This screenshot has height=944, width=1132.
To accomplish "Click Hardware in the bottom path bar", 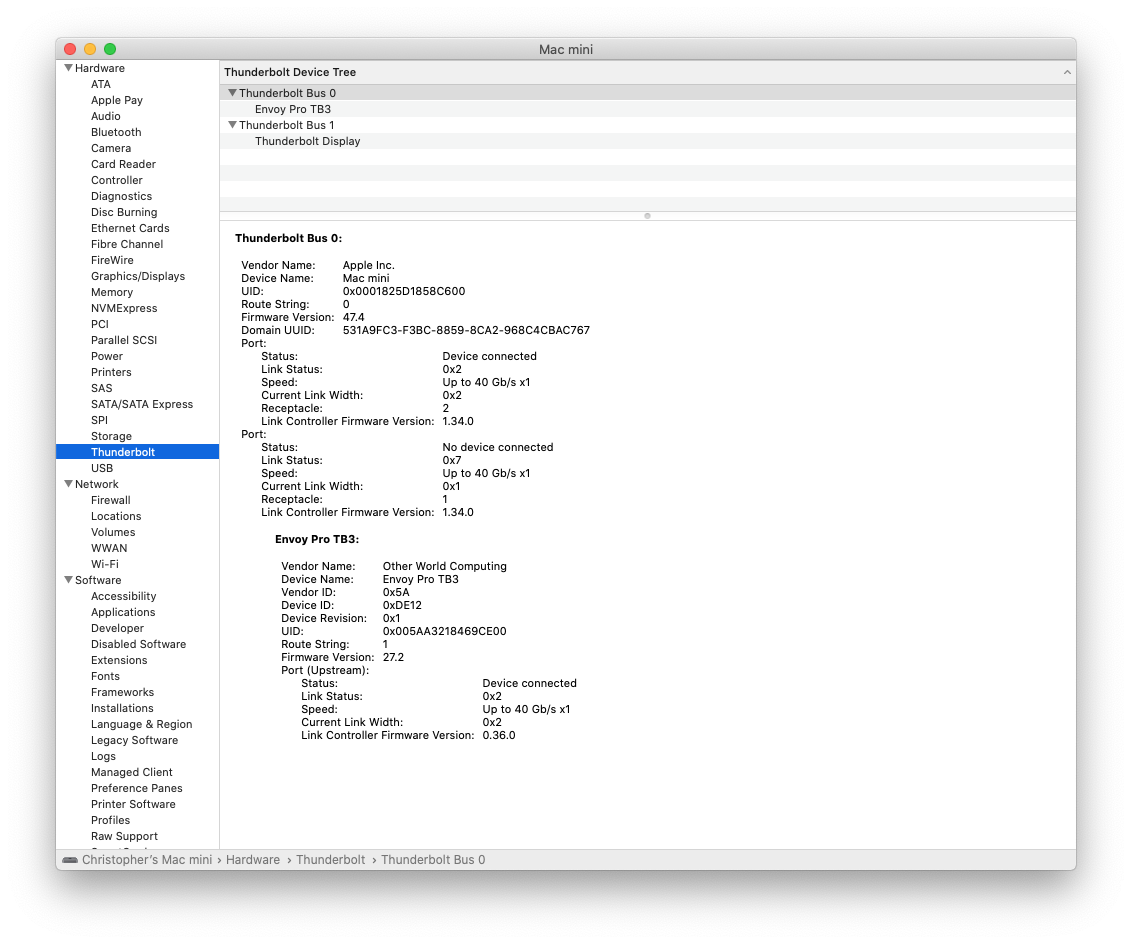I will point(253,860).
